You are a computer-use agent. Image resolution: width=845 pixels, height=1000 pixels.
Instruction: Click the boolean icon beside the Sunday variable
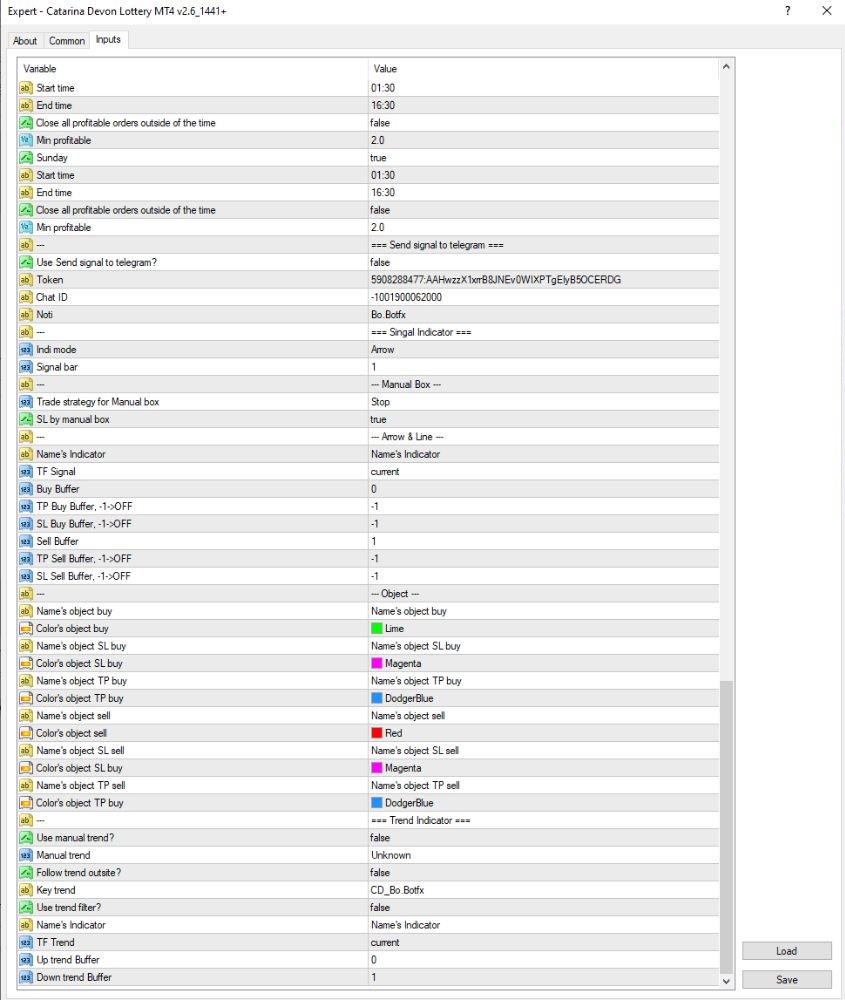point(26,158)
